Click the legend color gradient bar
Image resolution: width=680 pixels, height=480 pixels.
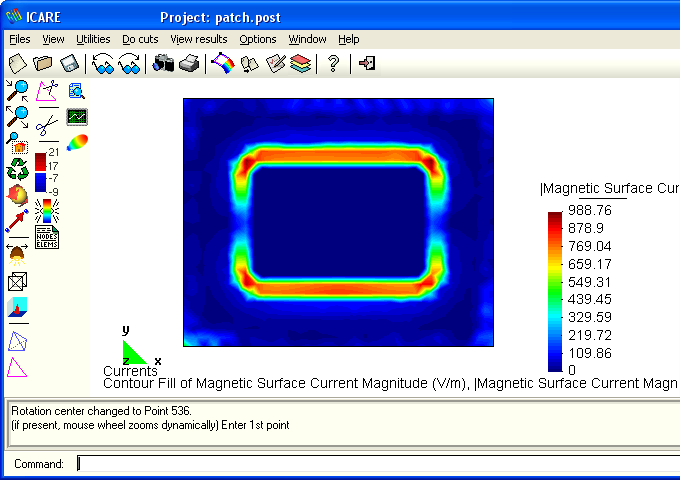[x=555, y=291]
